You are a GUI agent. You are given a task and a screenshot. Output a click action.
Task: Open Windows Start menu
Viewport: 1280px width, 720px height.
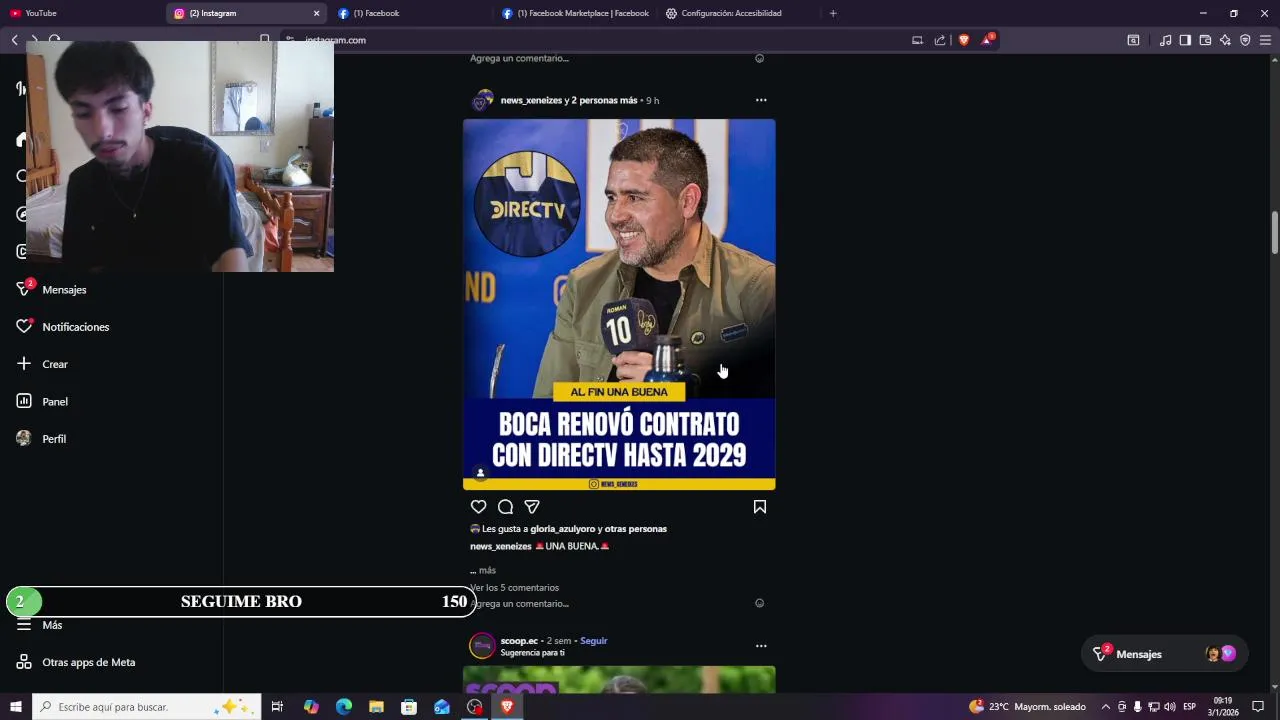pyautogui.click(x=15, y=707)
